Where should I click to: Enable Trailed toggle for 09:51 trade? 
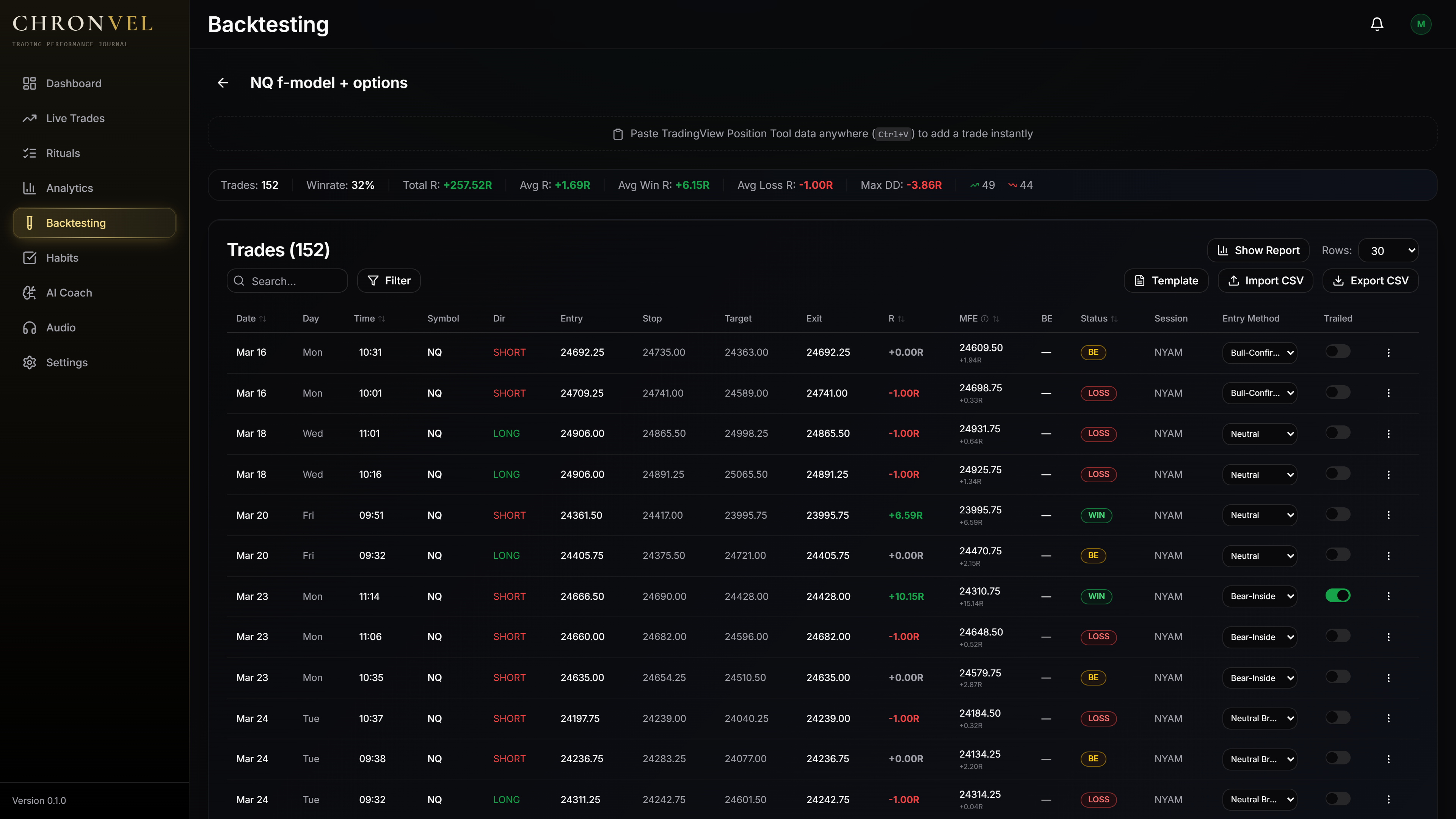click(1337, 515)
